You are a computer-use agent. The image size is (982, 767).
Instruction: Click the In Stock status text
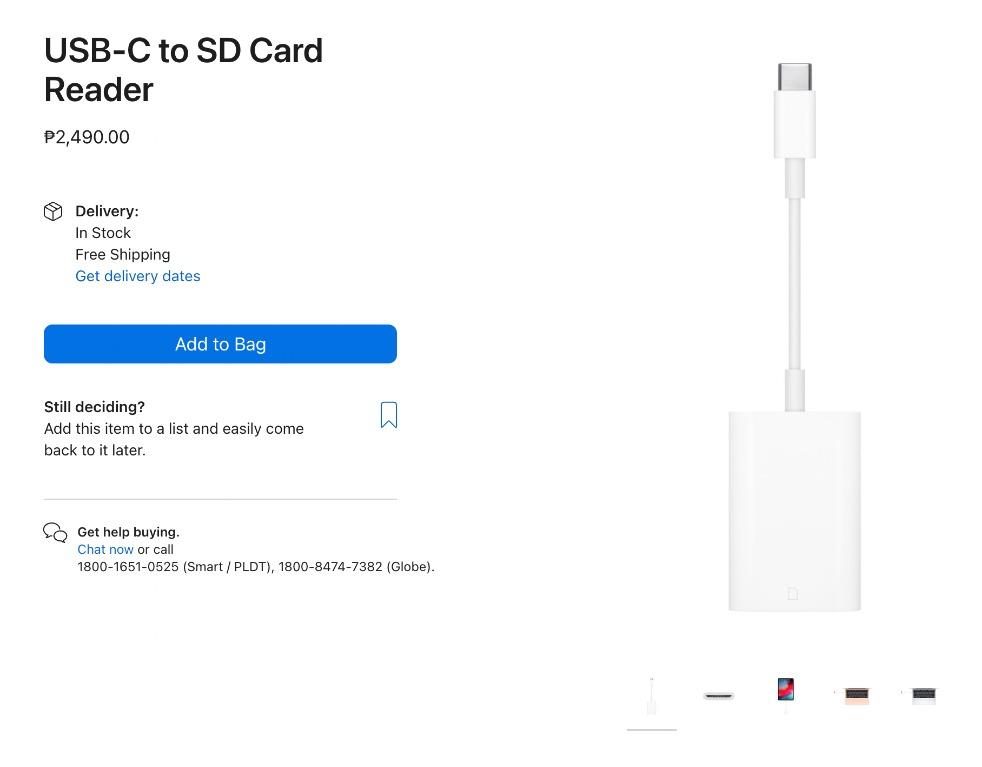pos(103,232)
